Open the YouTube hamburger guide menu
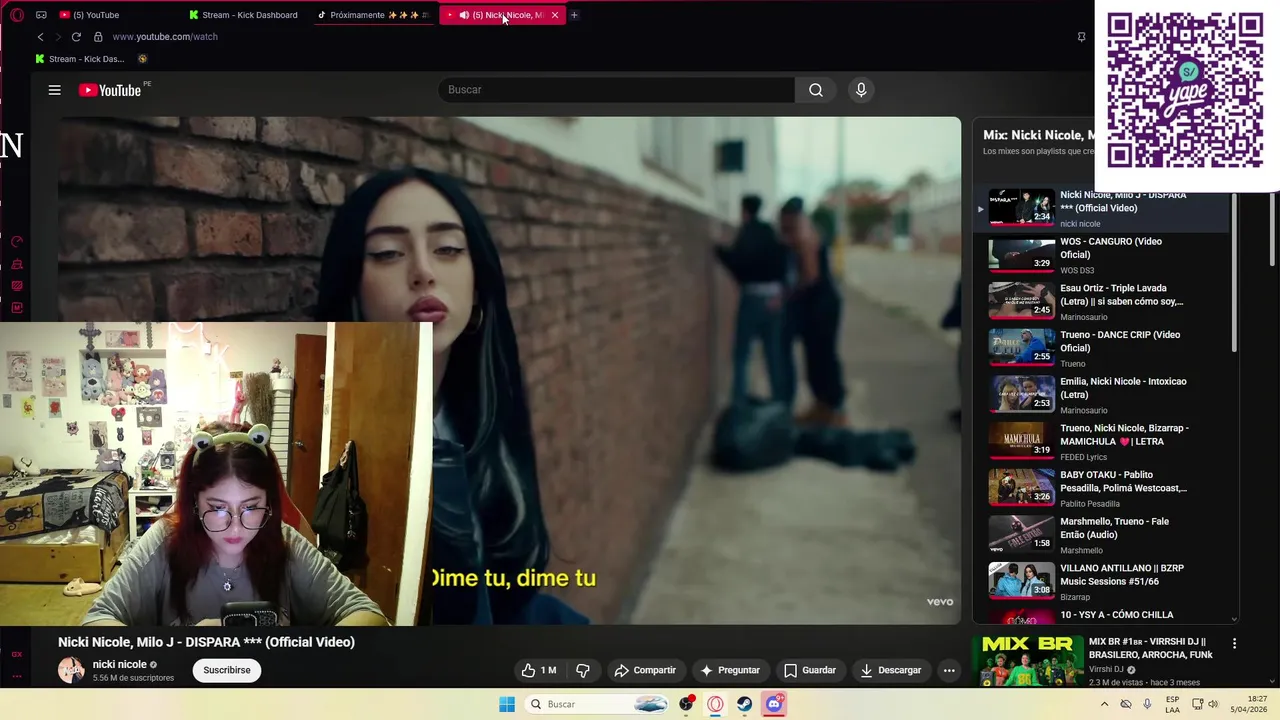Image resolution: width=1280 pixels, height=720 pixels. pyautogui.click(x=55, y=90)
